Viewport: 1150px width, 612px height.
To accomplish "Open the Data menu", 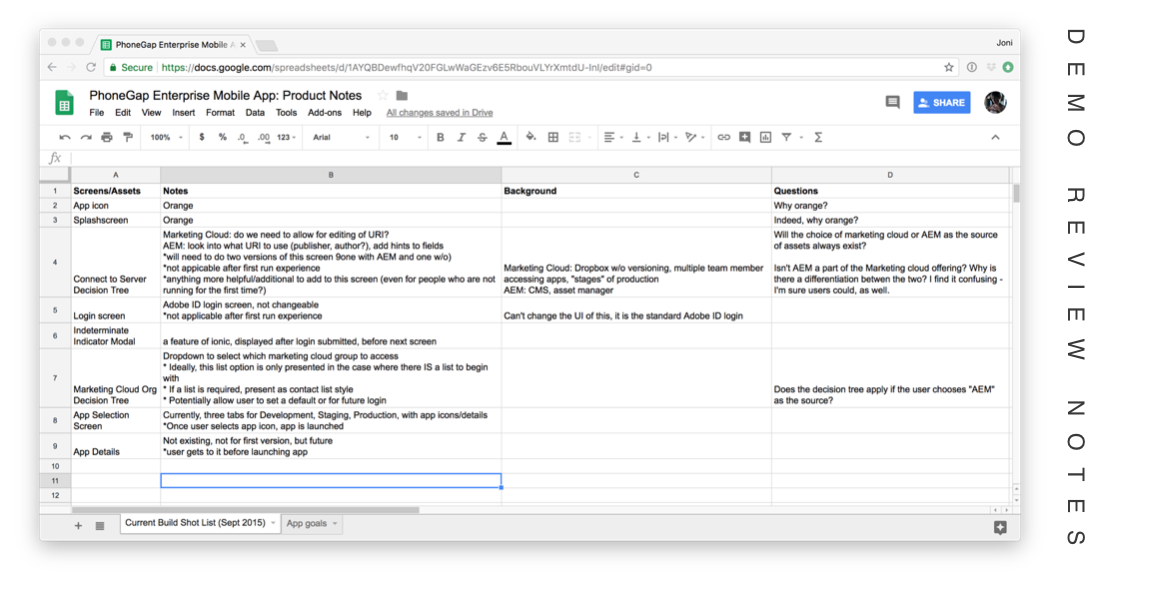I will coord(255,113).
